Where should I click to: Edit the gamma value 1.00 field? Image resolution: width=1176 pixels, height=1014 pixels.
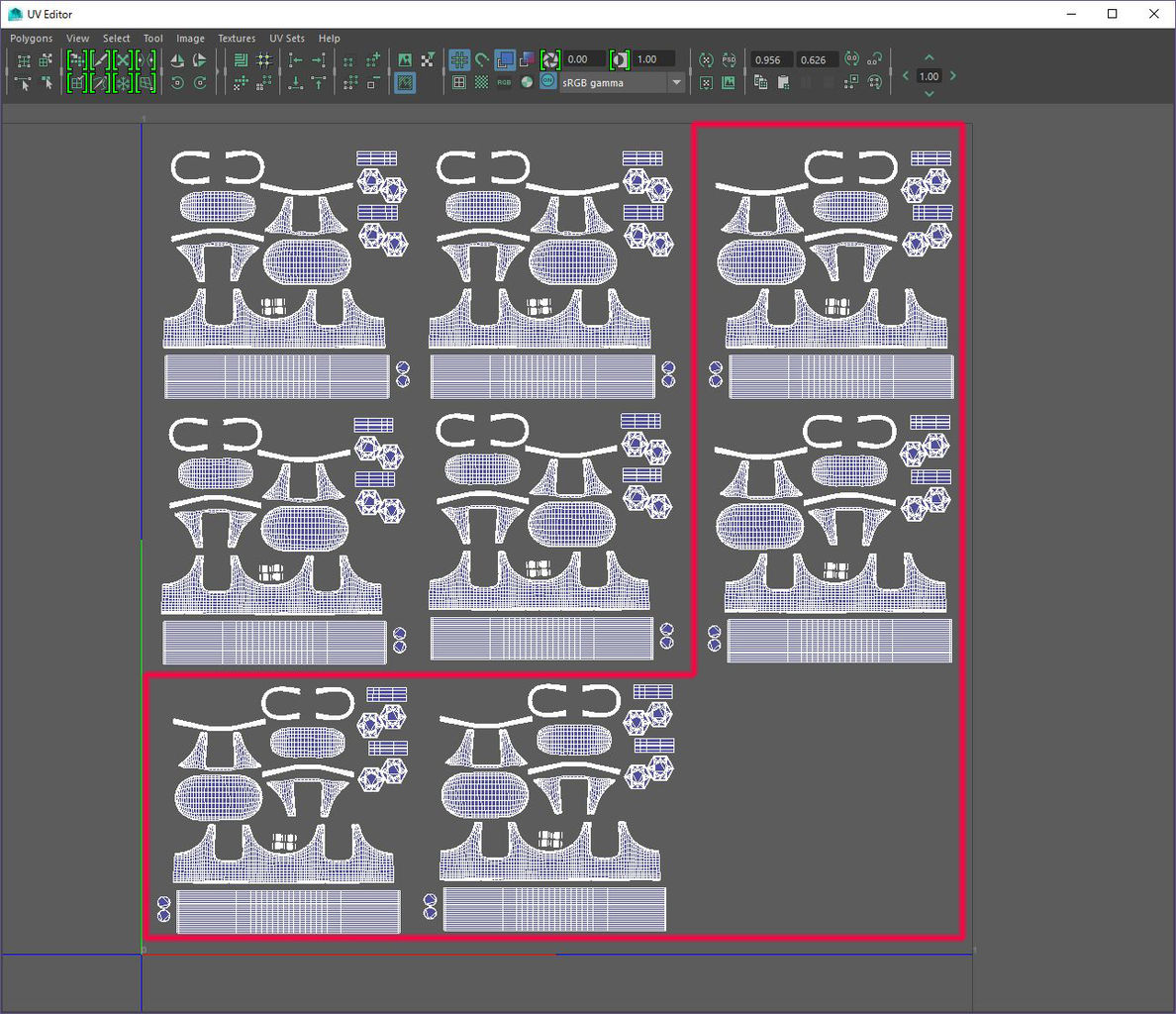(x=654, y=59)
